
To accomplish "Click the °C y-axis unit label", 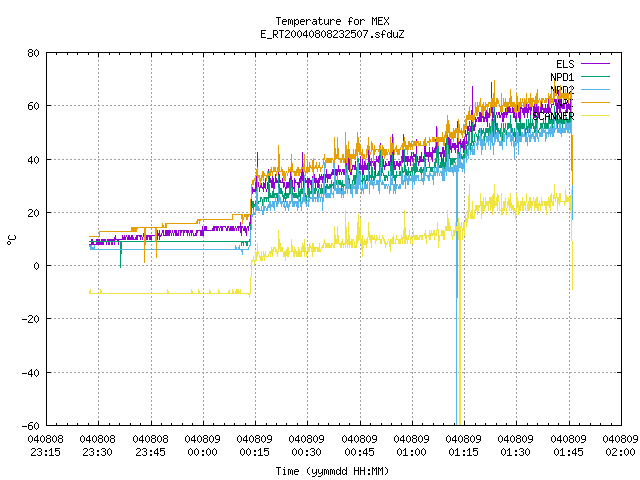I will [x=12, y=240].
